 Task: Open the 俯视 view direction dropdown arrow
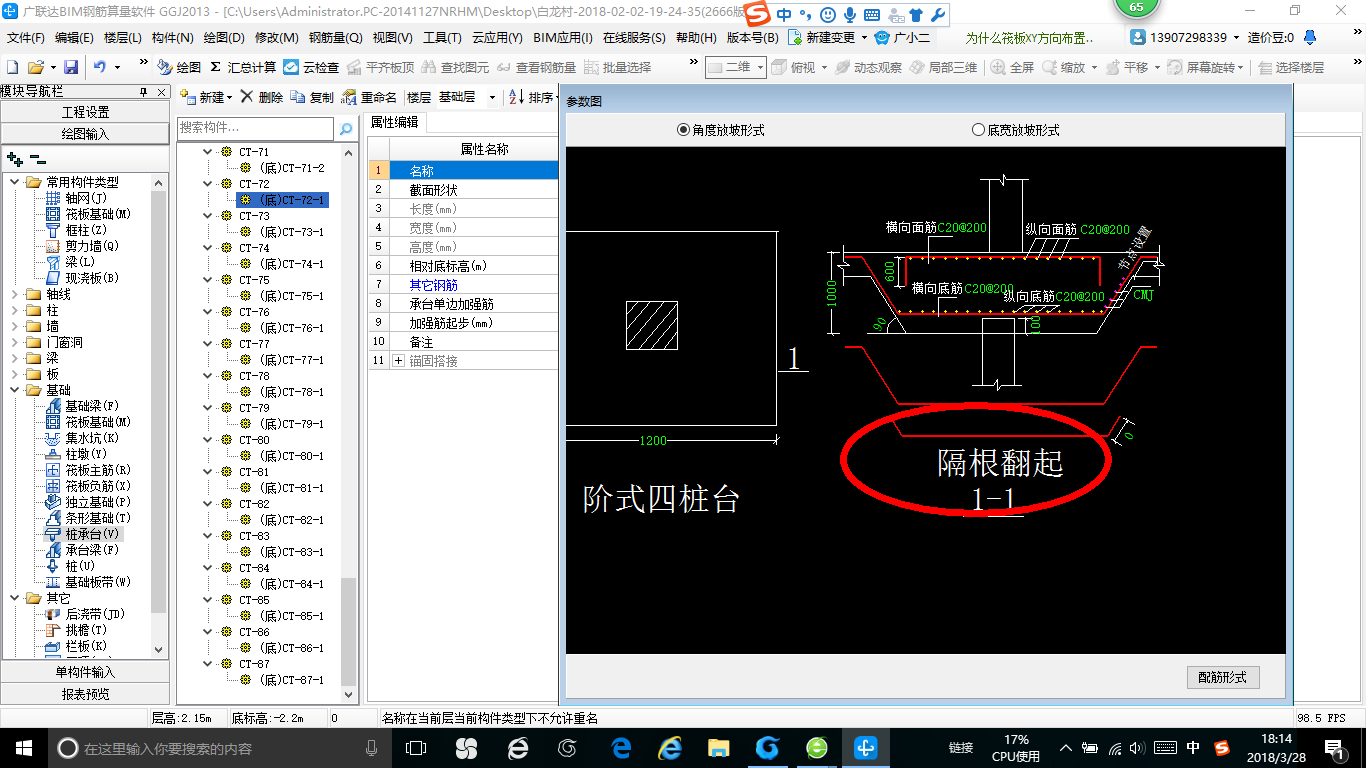click(x=824, y=68)
